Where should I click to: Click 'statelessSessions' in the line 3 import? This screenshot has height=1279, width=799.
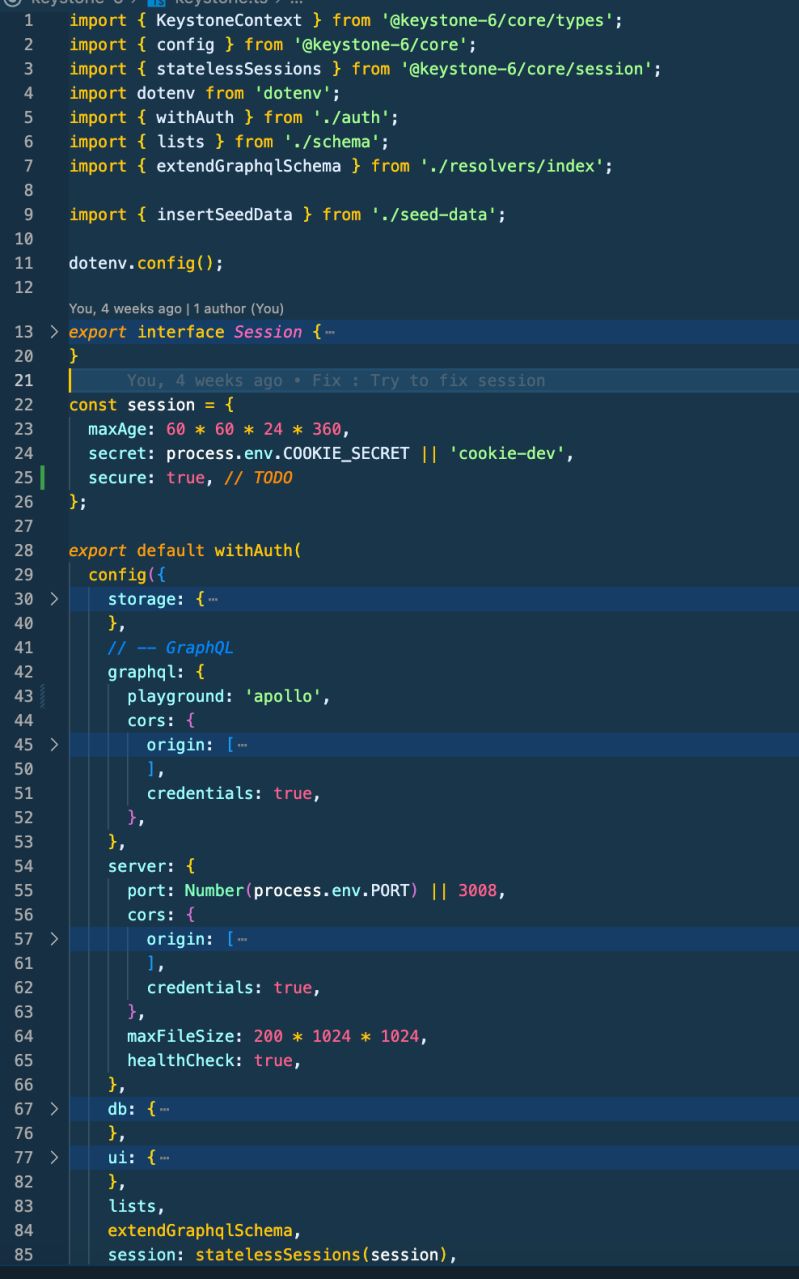(x=239, y=69)
